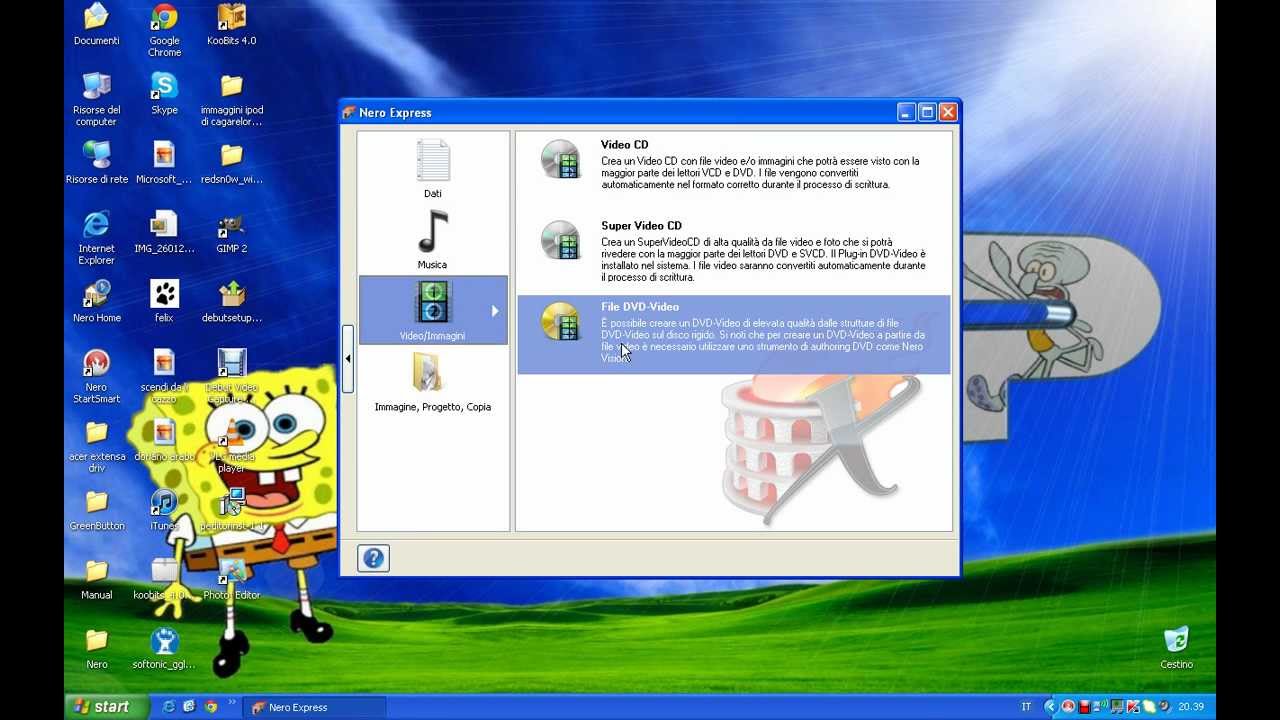The width and height of the screenshot is (1280, 720).
Task: Open Nero StartSmart desktop shortcut
Action: pos(97,376)
